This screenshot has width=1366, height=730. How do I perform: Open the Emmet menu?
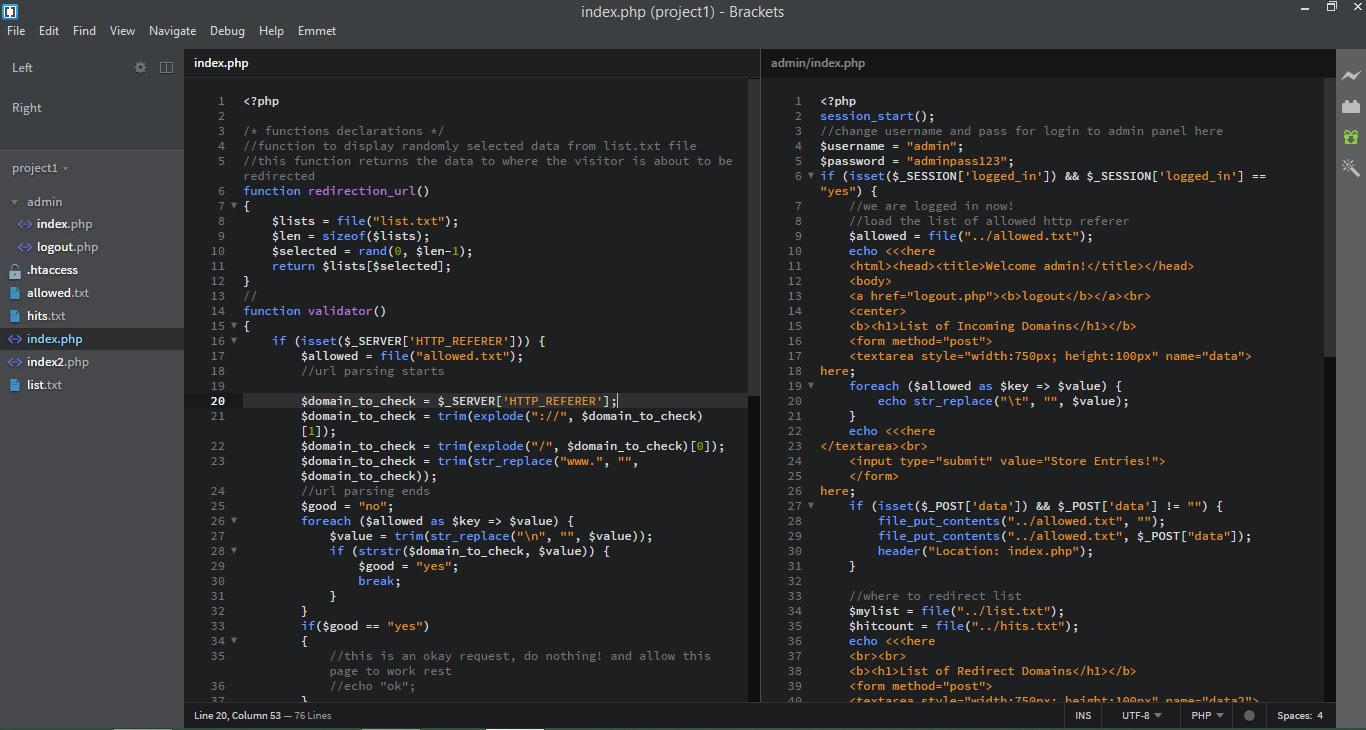(x=316, y=31)
